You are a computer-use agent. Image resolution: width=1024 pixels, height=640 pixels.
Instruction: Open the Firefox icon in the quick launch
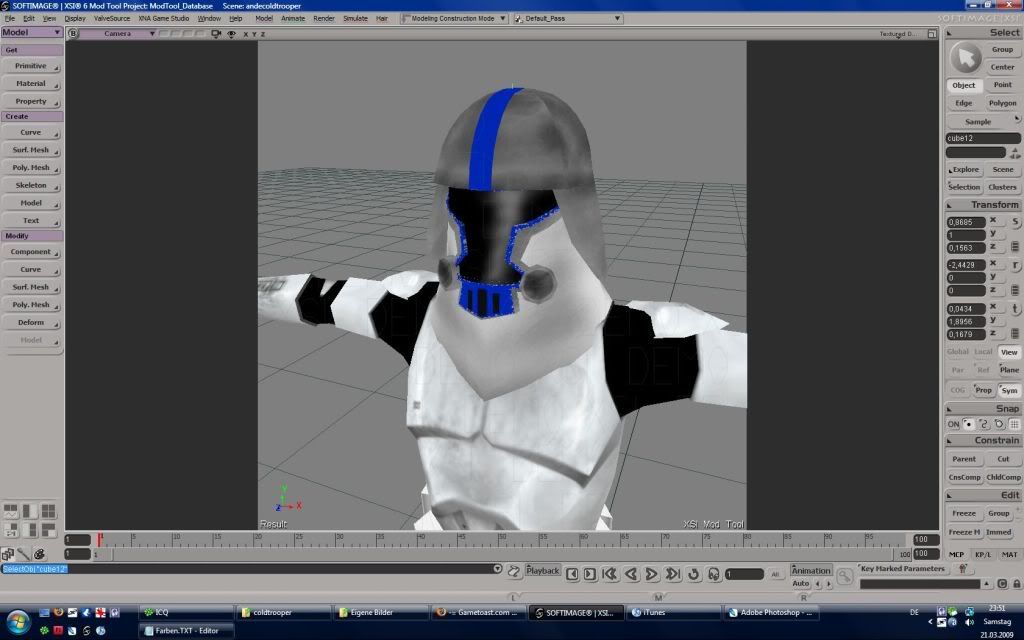click(59, 613)
